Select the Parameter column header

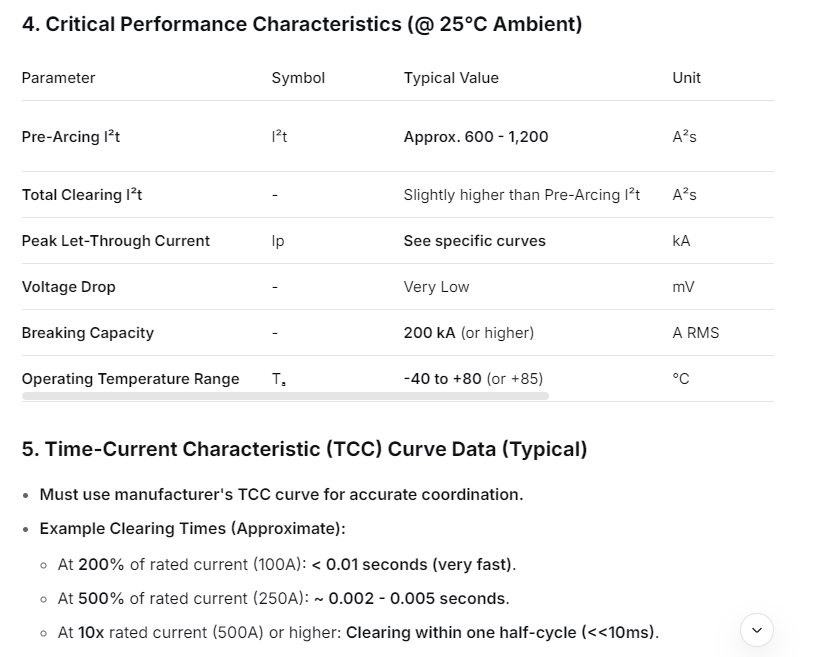coord(59,78)
